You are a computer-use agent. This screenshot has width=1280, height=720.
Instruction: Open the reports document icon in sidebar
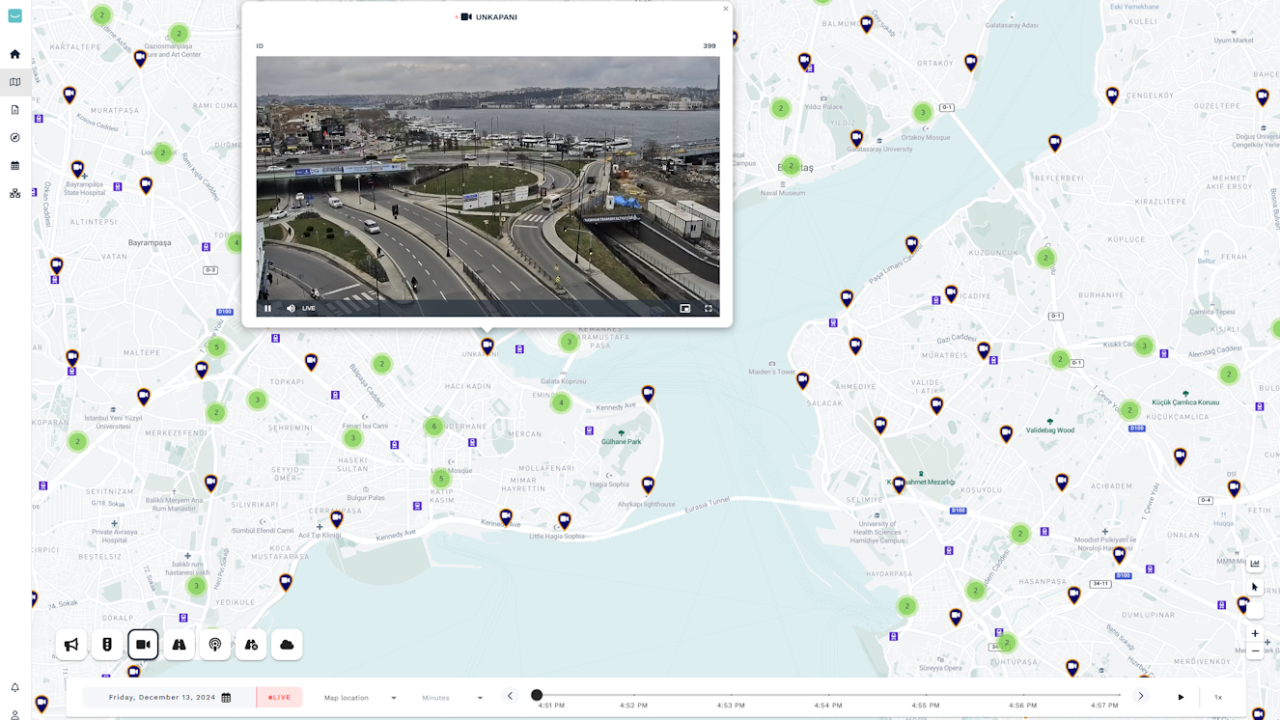14,109
